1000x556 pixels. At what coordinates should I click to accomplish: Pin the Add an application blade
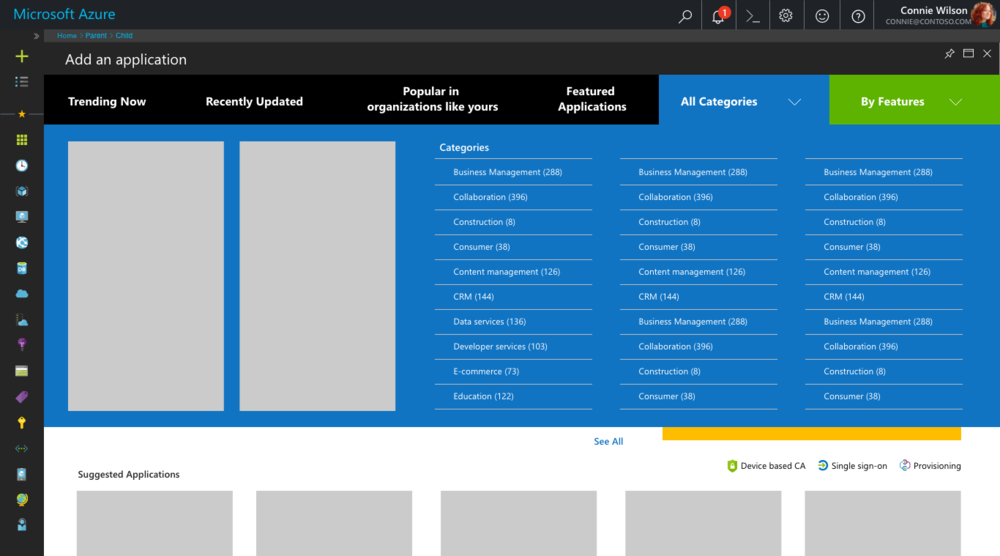coord(949,54)
